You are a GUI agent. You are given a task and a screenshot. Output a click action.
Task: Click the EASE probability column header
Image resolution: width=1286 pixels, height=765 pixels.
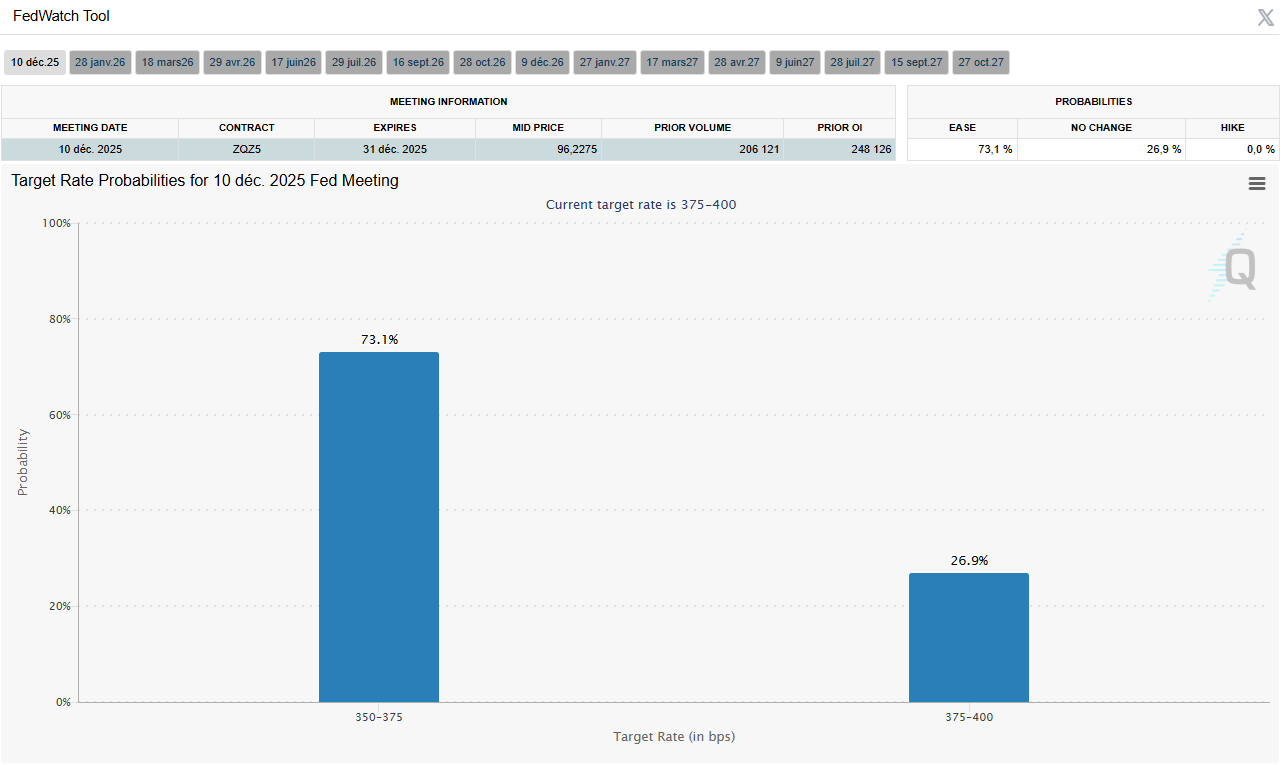coord(962,128)
